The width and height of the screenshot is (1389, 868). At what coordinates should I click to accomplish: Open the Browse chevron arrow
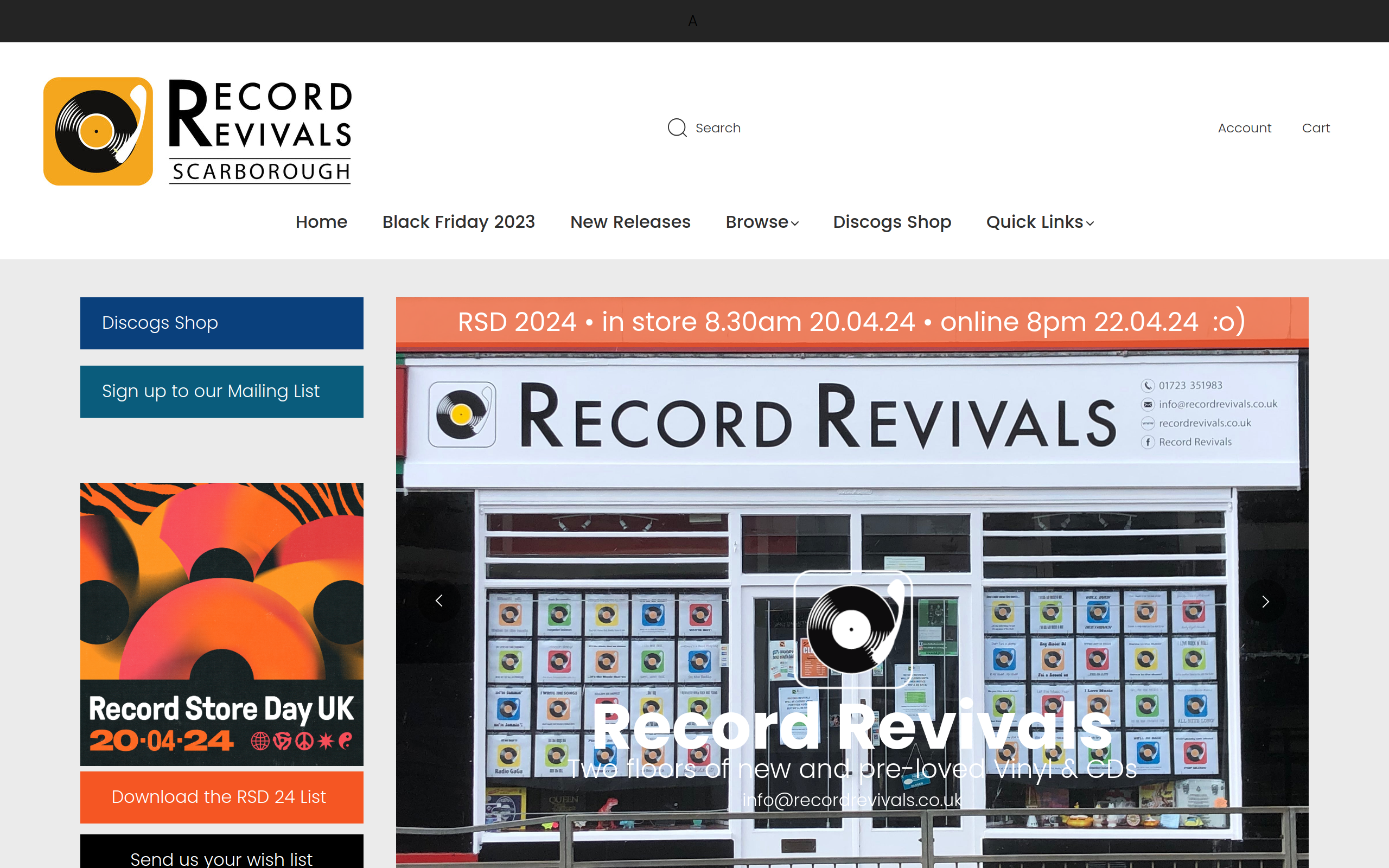pyautogui.click(x=796, y=224)
